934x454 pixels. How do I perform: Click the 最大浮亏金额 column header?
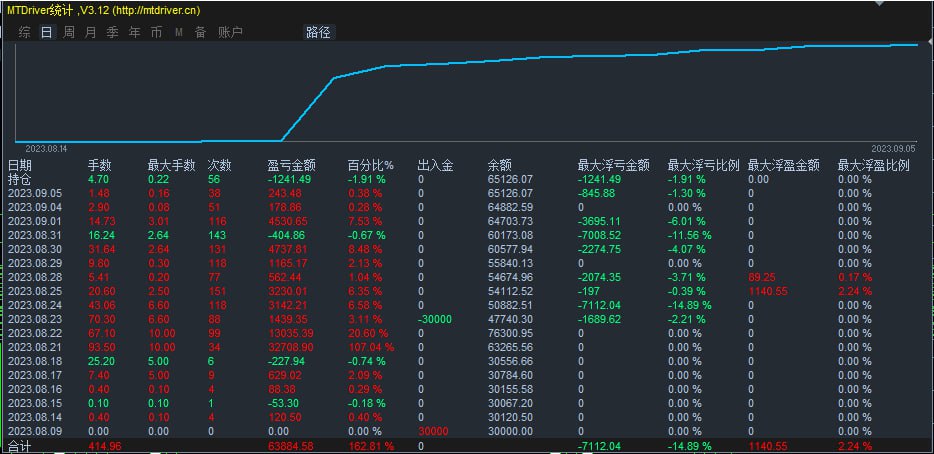click(x=614, y=166)
